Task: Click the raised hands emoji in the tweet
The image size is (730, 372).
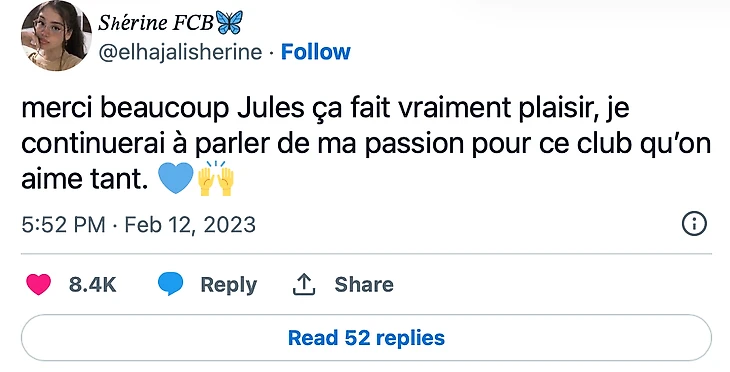Action: point(216,178)
